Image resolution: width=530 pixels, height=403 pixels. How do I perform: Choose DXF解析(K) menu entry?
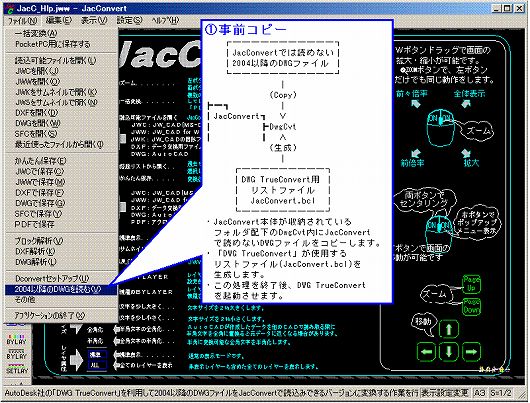coord(61,252)
